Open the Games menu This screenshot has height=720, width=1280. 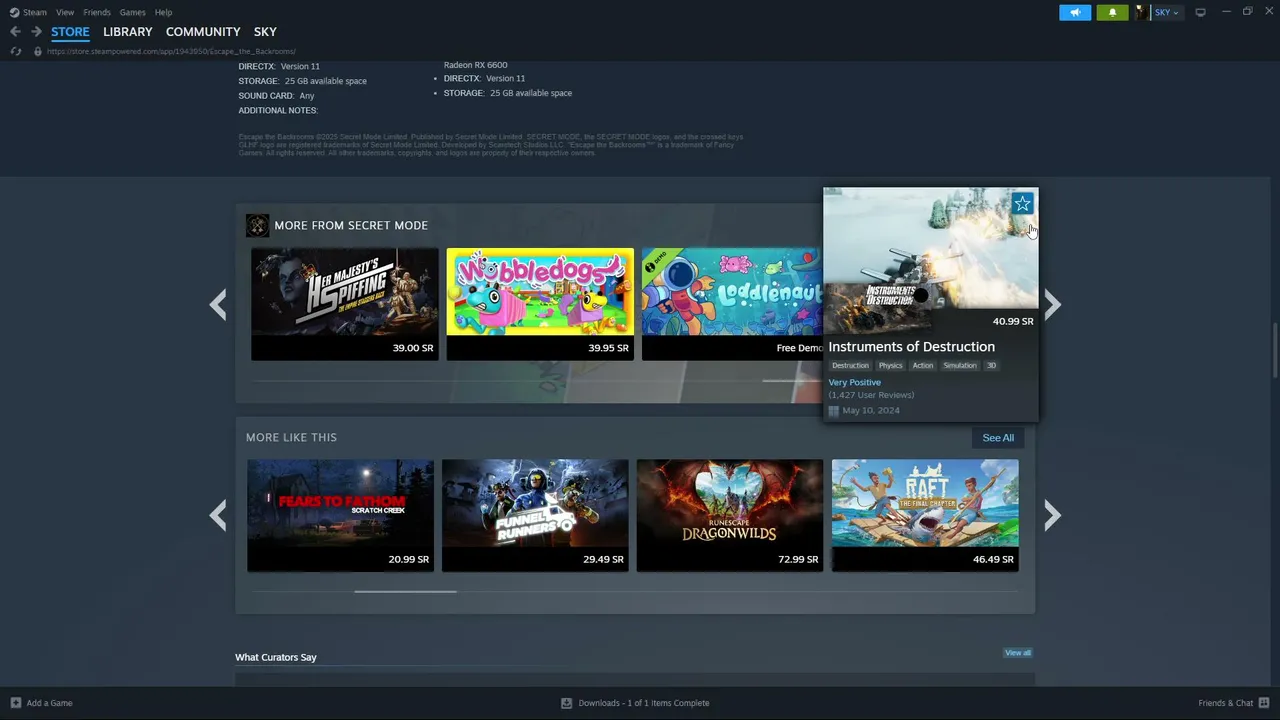tap(132, 12)
